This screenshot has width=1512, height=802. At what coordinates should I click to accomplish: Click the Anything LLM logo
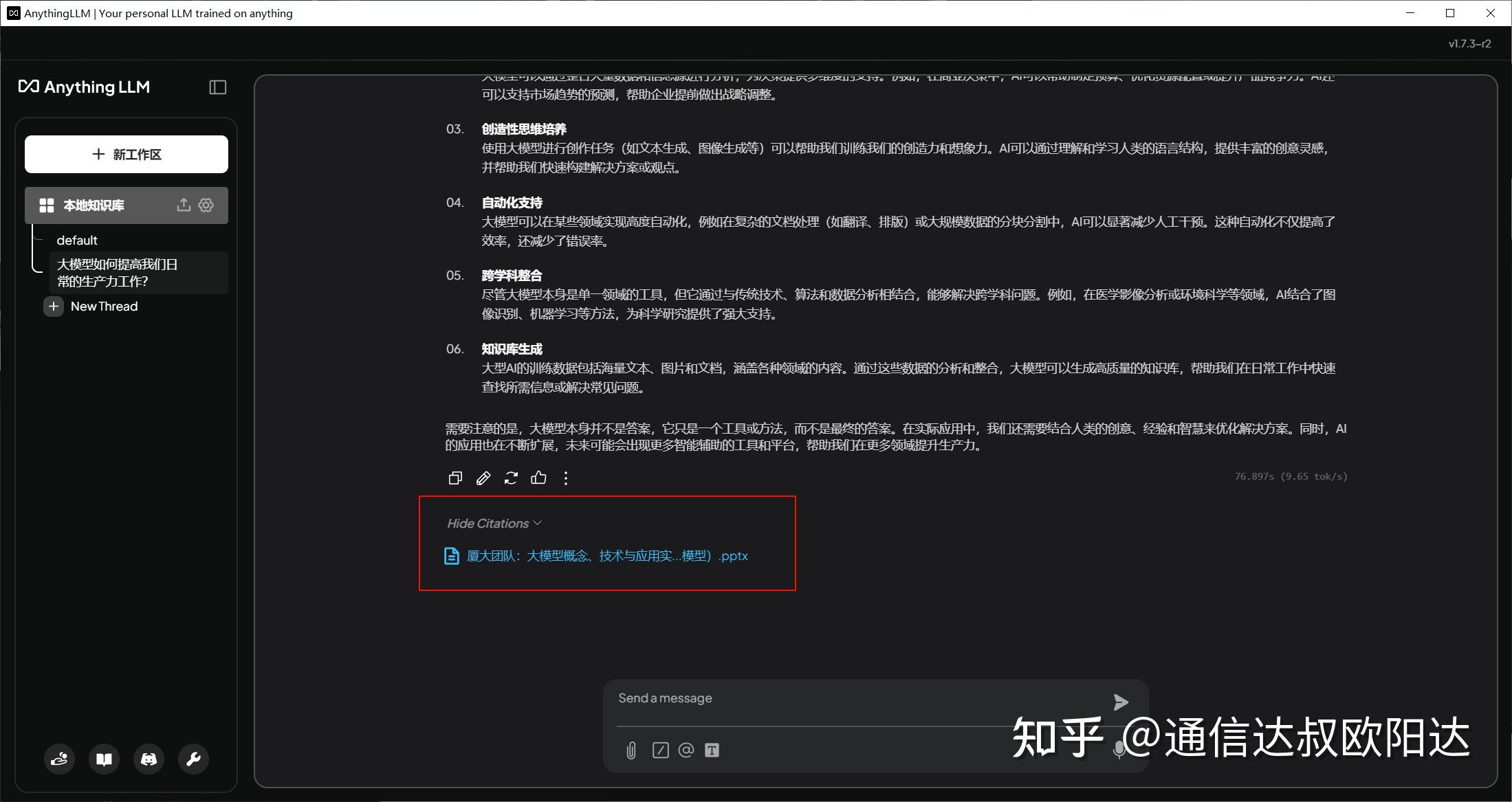point(84,87)
